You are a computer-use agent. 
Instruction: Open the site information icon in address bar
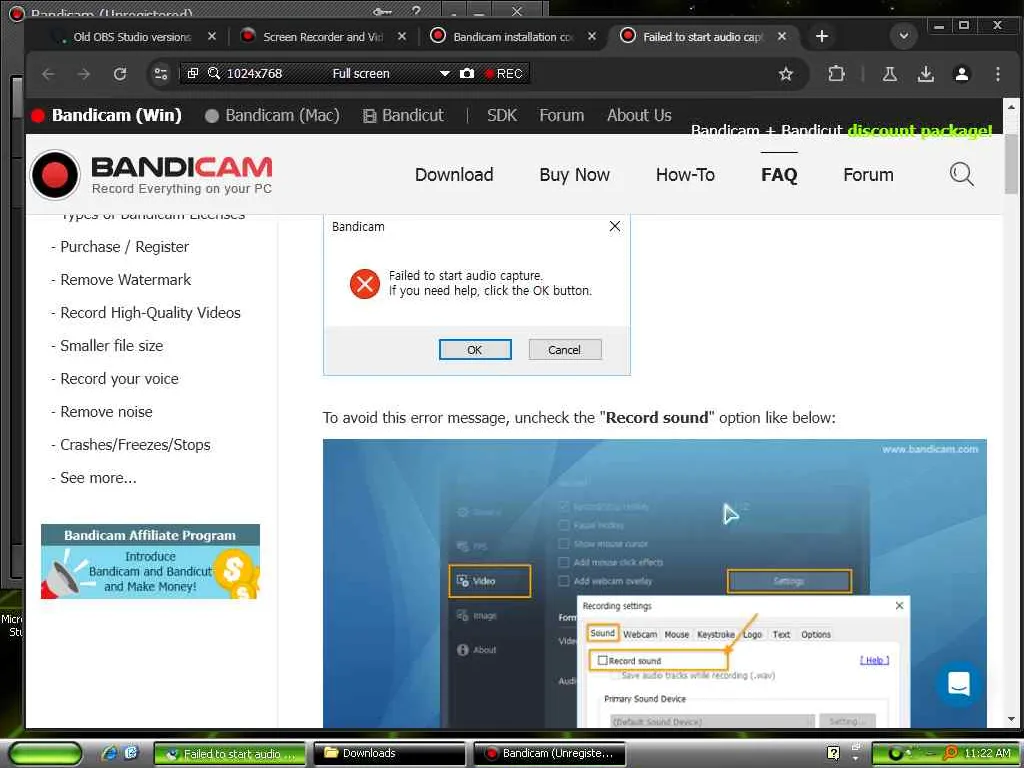tap(161, 74)
